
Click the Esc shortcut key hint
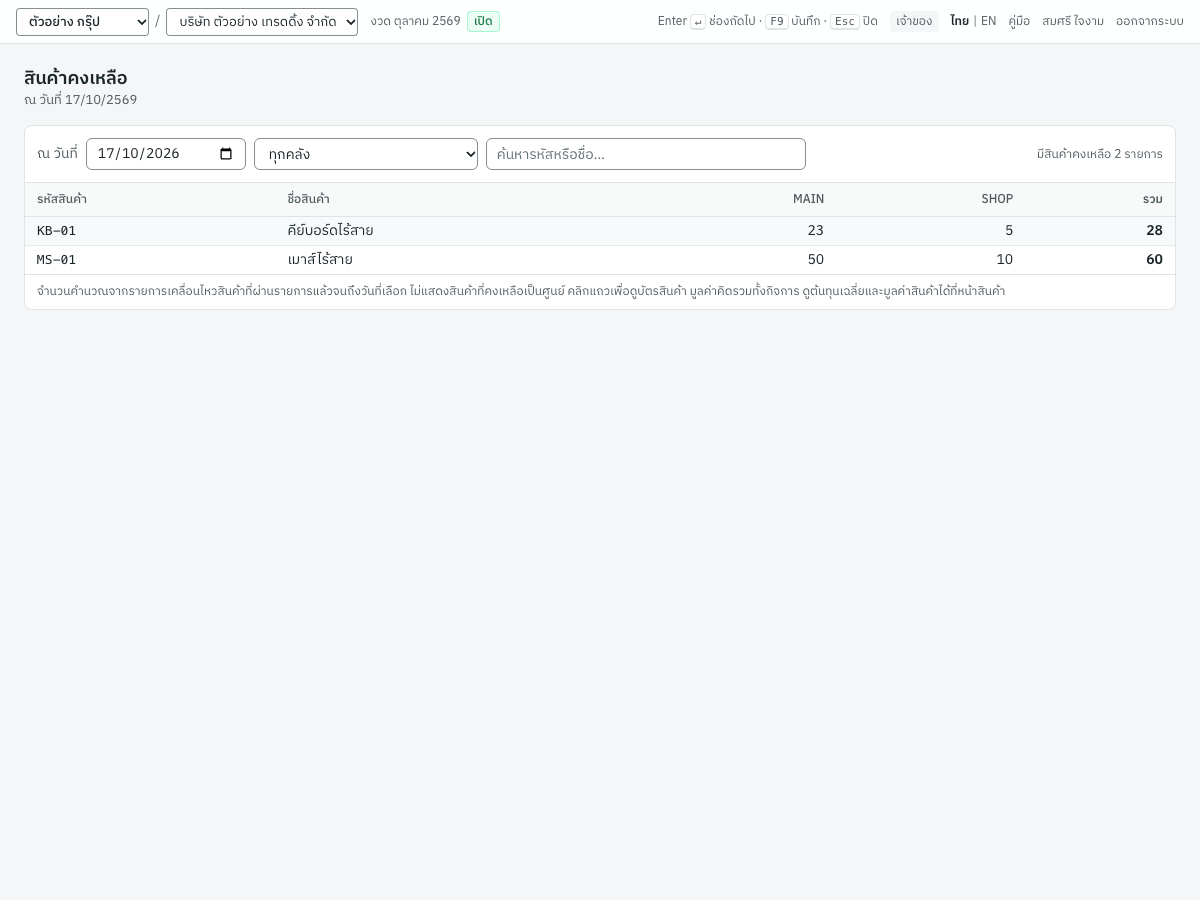click(845, 21)
